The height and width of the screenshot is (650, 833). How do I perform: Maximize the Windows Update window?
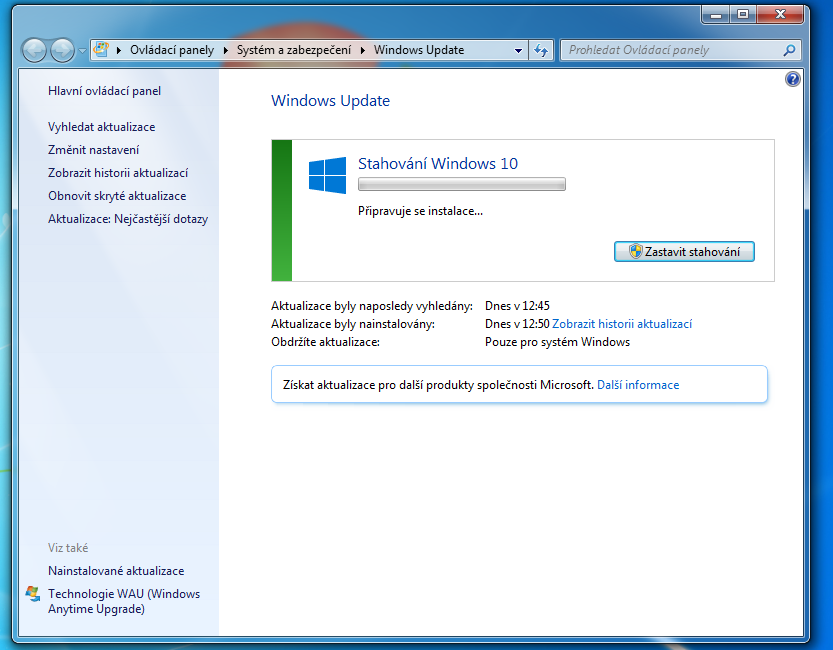[743, 15]
